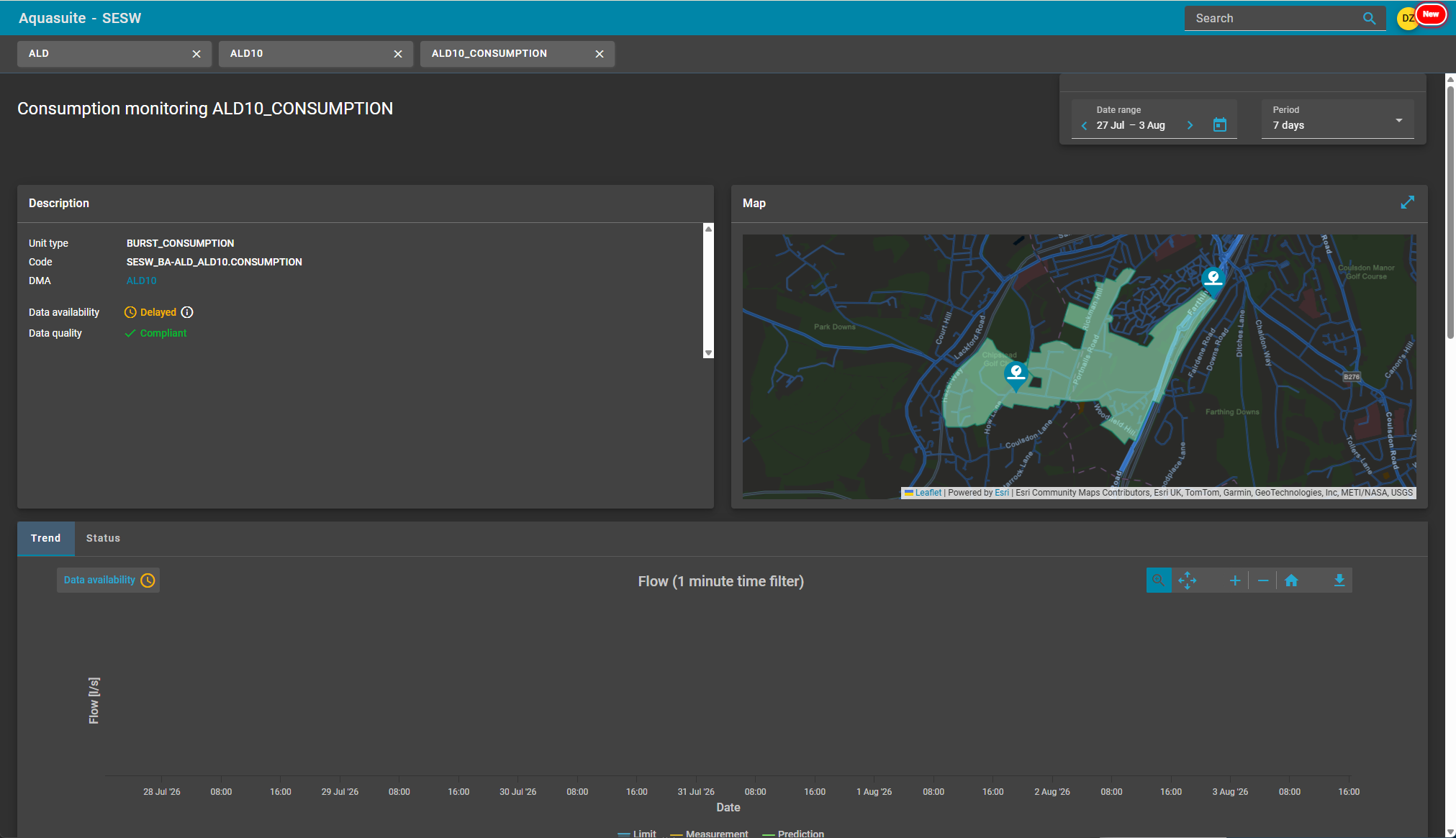
Task: Go to previous date range
Action: tap(1084, 126)
